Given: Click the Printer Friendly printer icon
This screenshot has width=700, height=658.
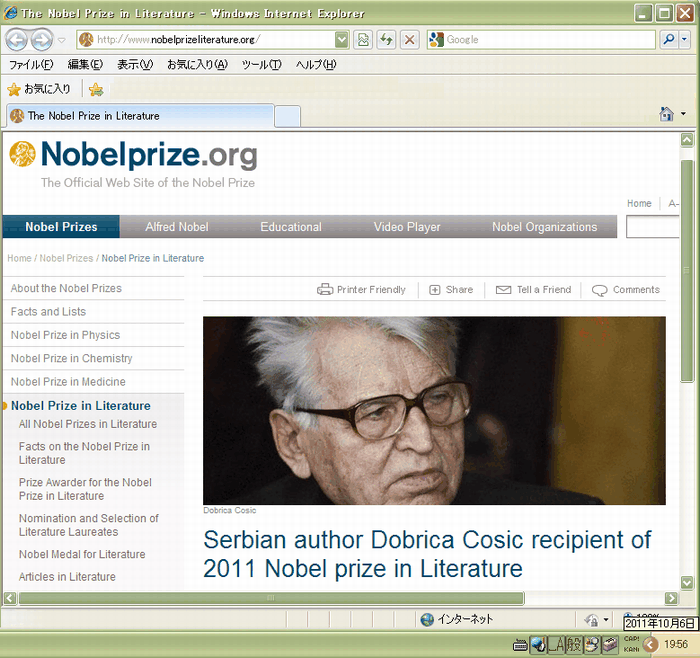Looking at the screenshot, I should (x=325, y=290).
